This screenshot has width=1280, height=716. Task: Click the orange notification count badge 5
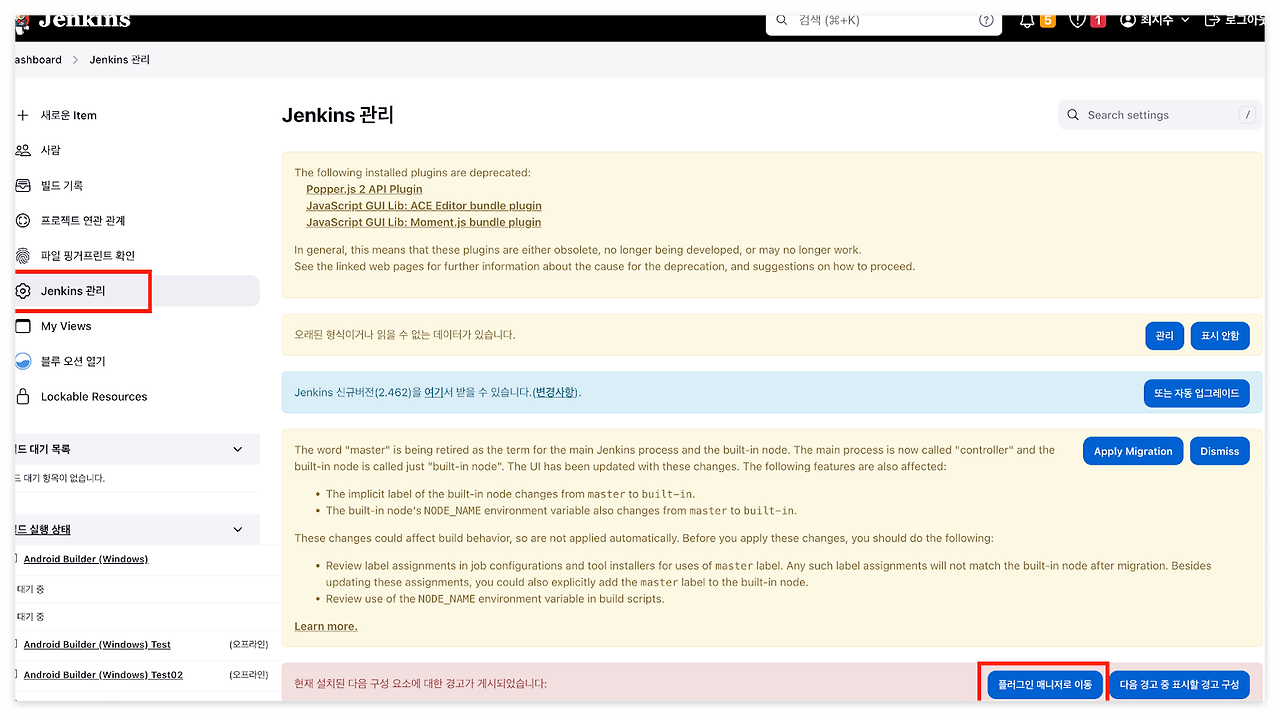pyautogui.click(x=1048, y=20)
